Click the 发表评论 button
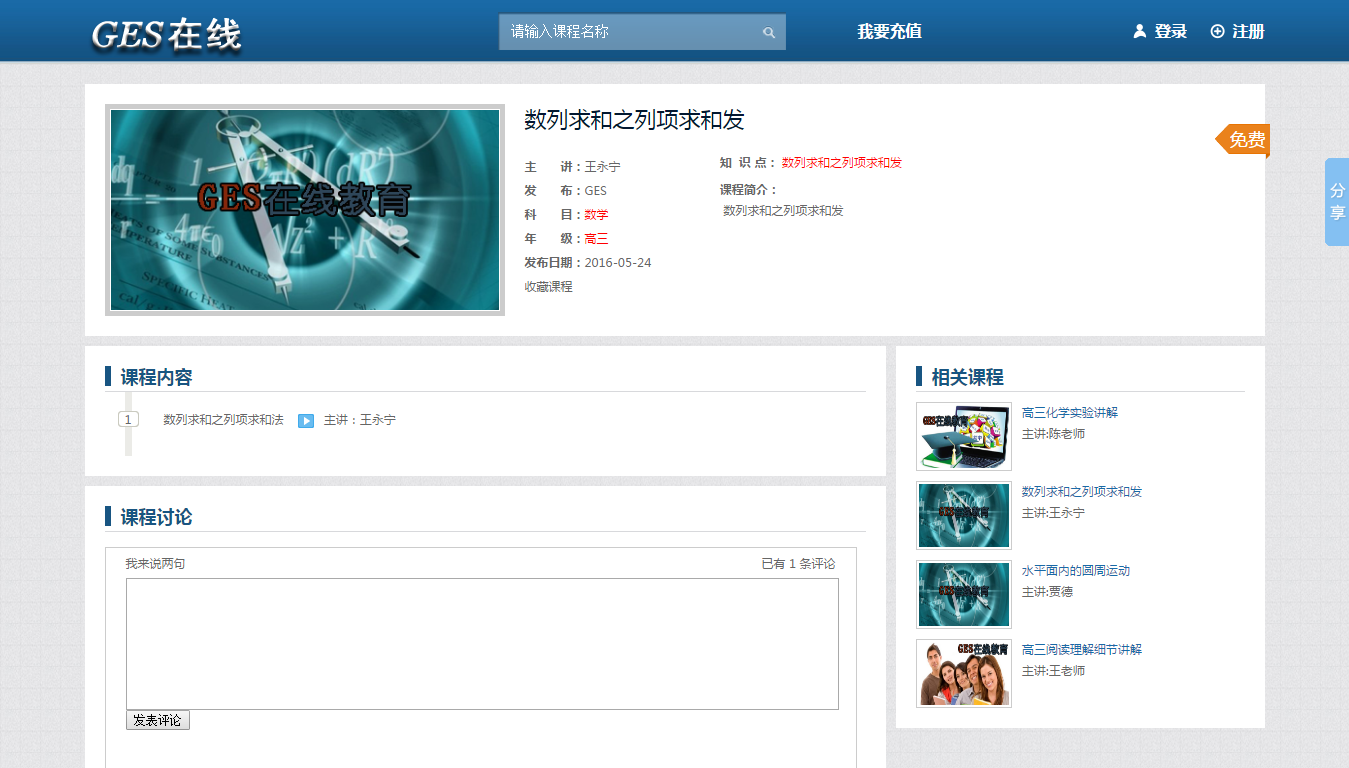Image resolution: width=1349 pixels, height=768 pixels. click(x=157, y=720)
